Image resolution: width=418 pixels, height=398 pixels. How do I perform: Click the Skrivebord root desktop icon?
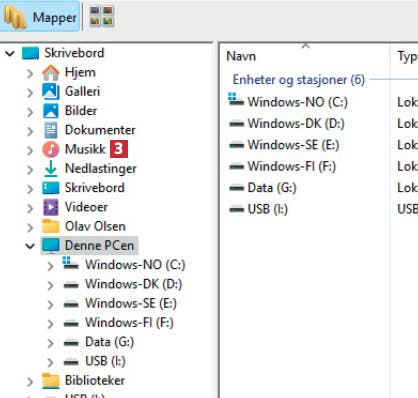pos(31,53)
